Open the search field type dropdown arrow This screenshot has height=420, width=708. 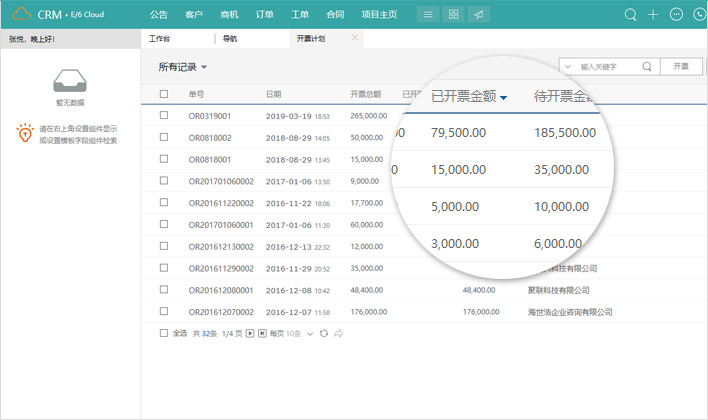(x=568, y=67)
